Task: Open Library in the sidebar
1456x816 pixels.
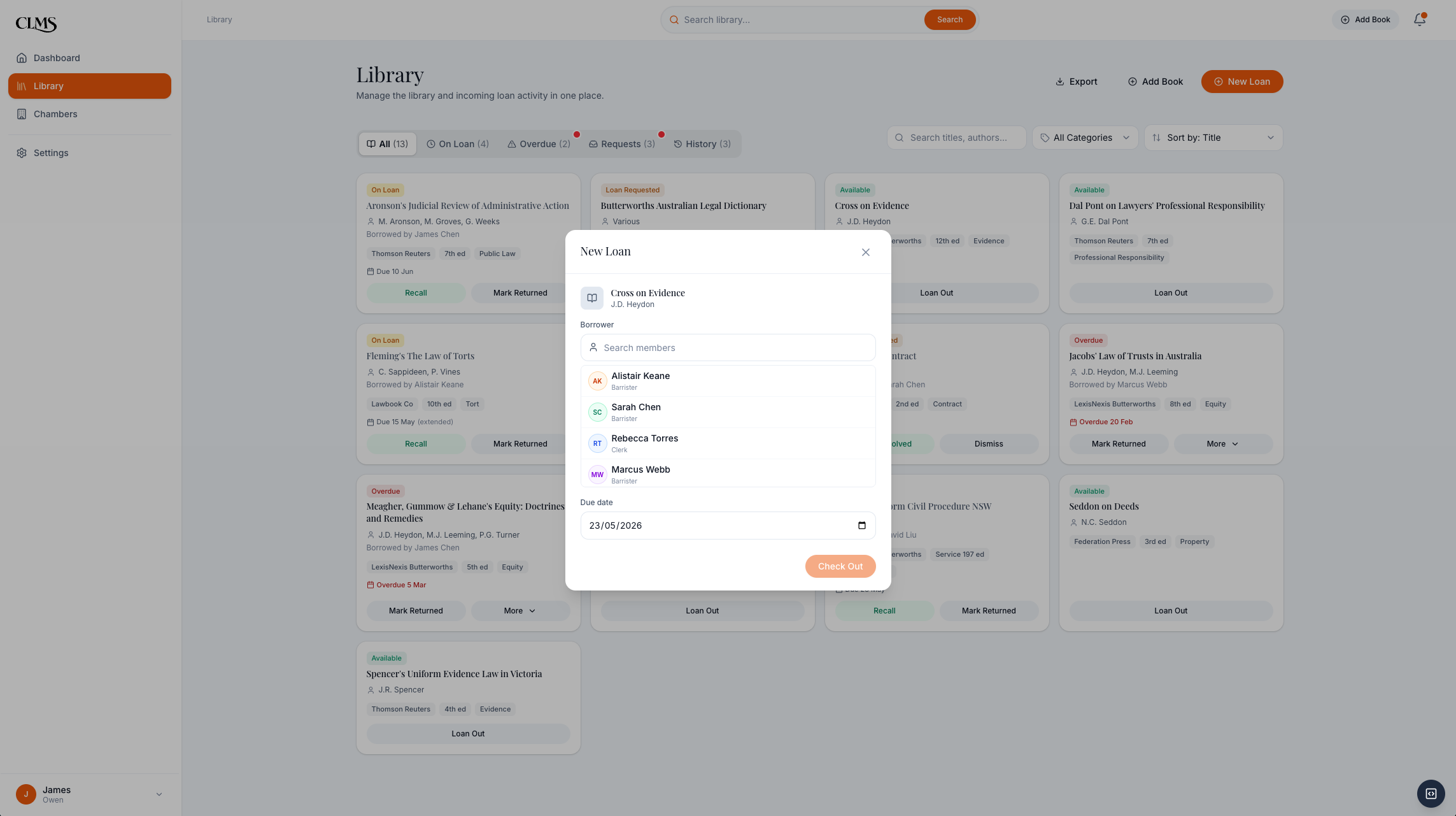Action: (x=90, y=86)
